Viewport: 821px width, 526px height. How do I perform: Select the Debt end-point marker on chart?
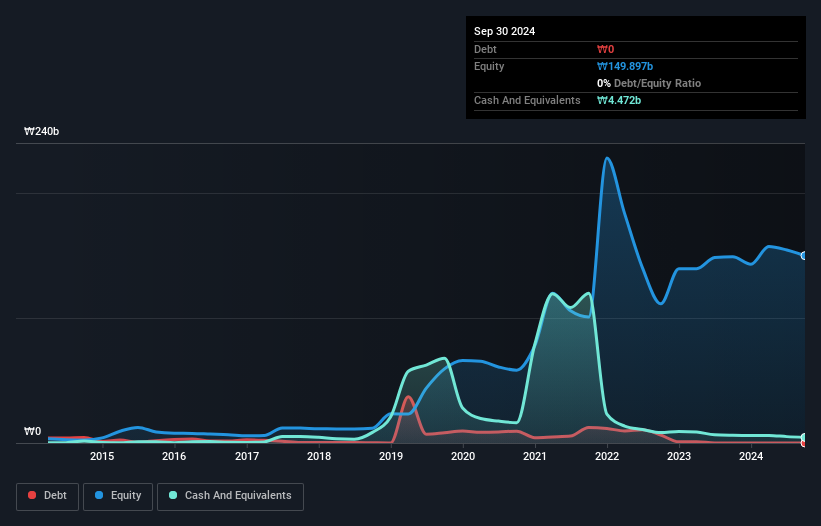[x=804, y=443]
